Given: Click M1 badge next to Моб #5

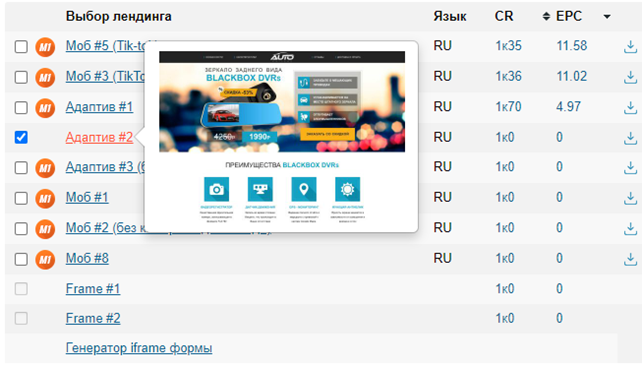Looking at the screenshot, I should pos(45,47).
